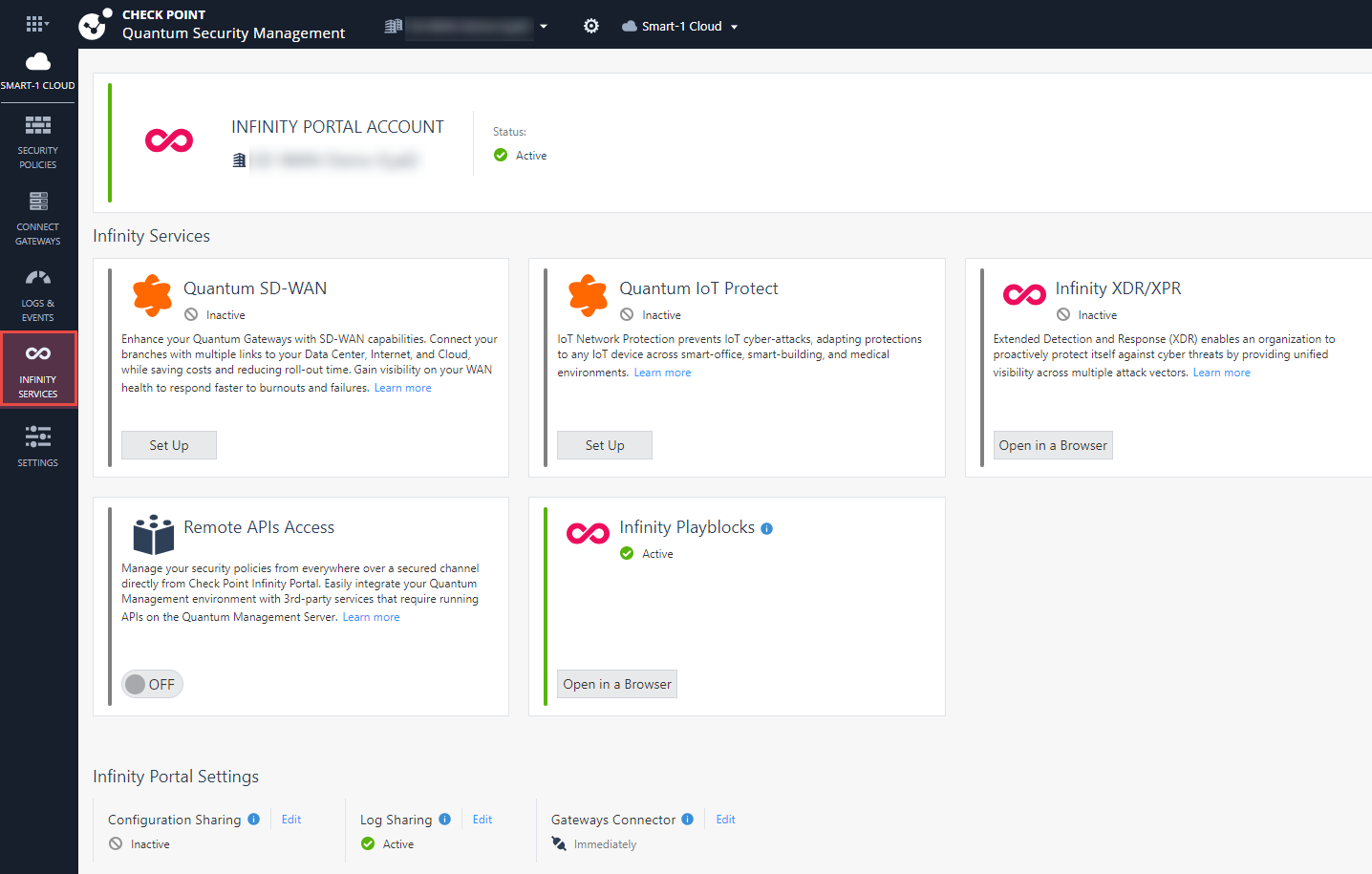Viewport: 1372px width, 874px height.
Task: Click the account building icon under title
Action: (x=240, y=160)
